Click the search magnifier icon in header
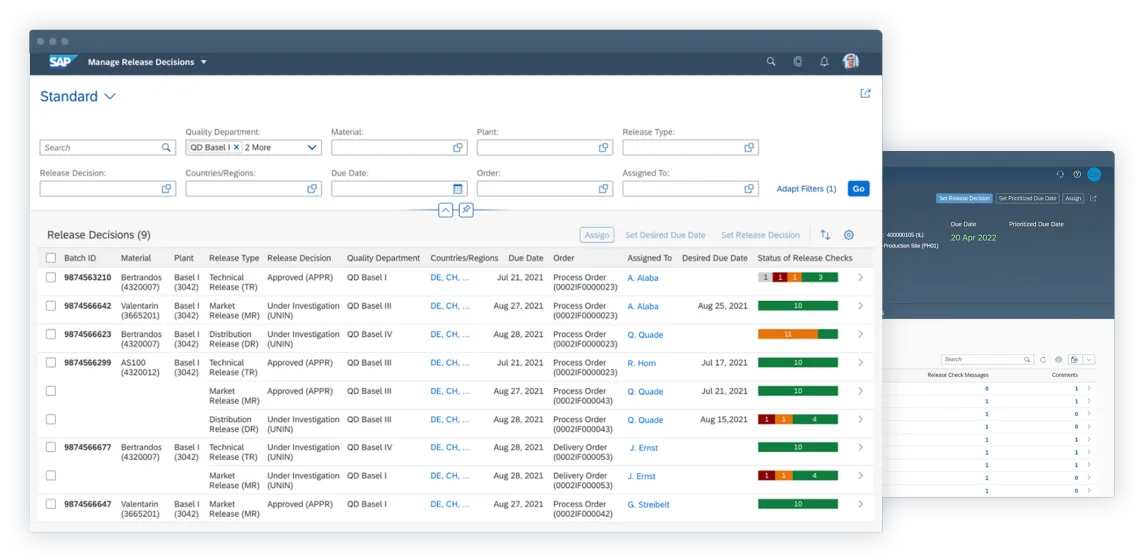This screenshot has height=560, width=1144. point(771,62)
